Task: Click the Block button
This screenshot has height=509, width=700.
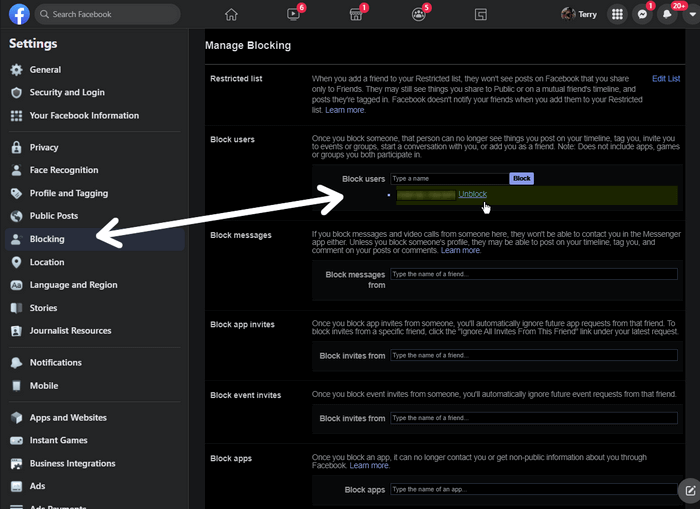Action: tap(521, 179)
